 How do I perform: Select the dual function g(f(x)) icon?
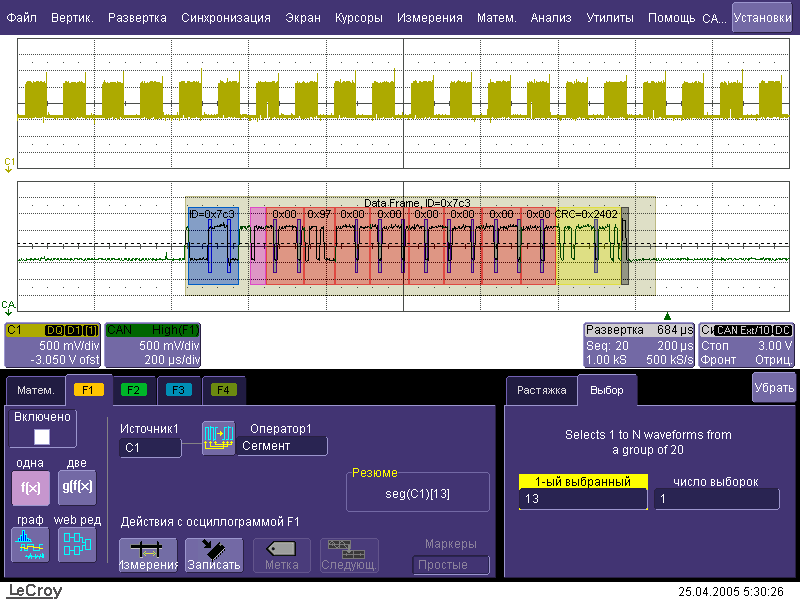(76, 488)
